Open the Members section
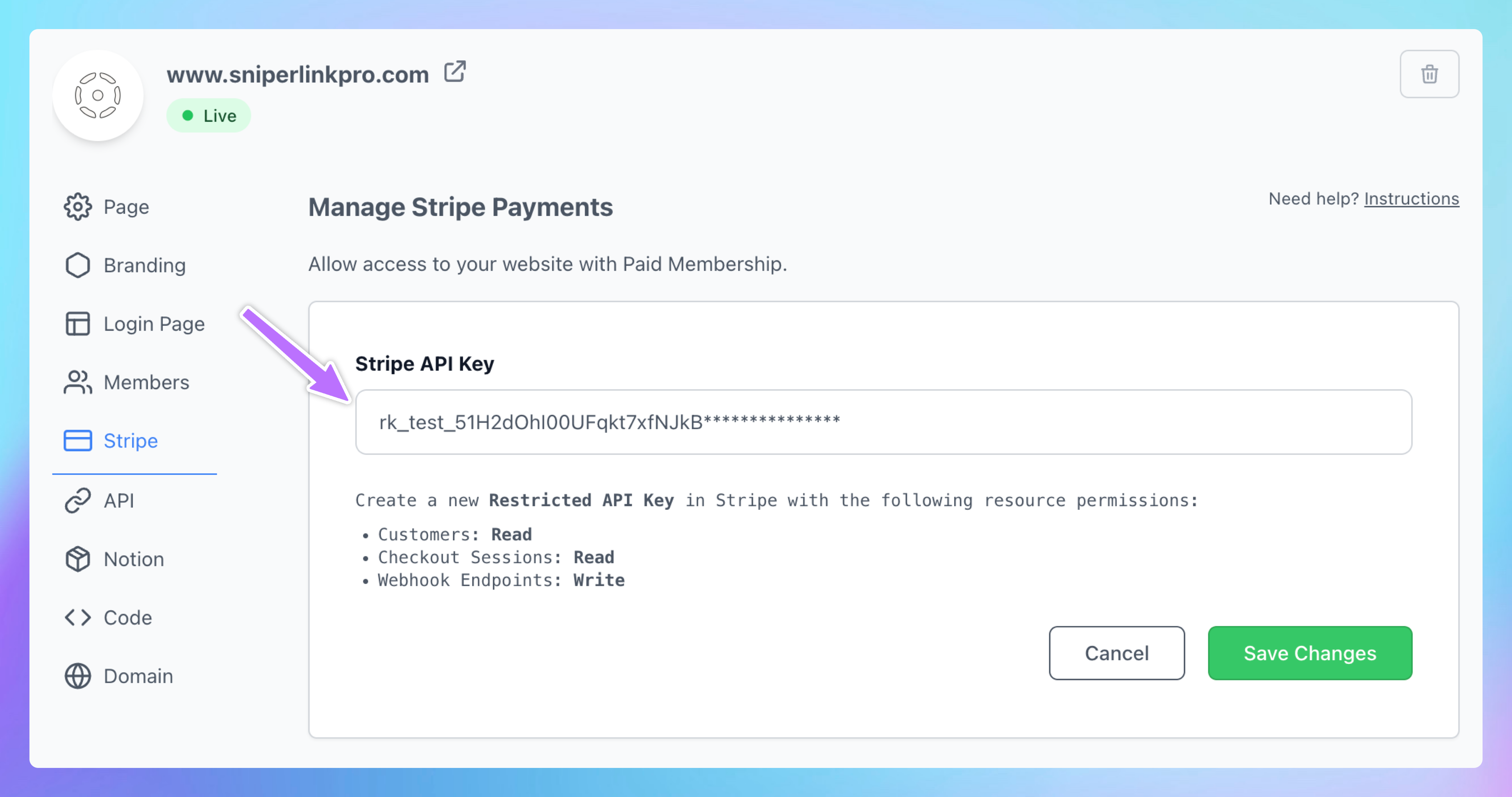This screenshot has height=797, width=1512. (146, 383)
